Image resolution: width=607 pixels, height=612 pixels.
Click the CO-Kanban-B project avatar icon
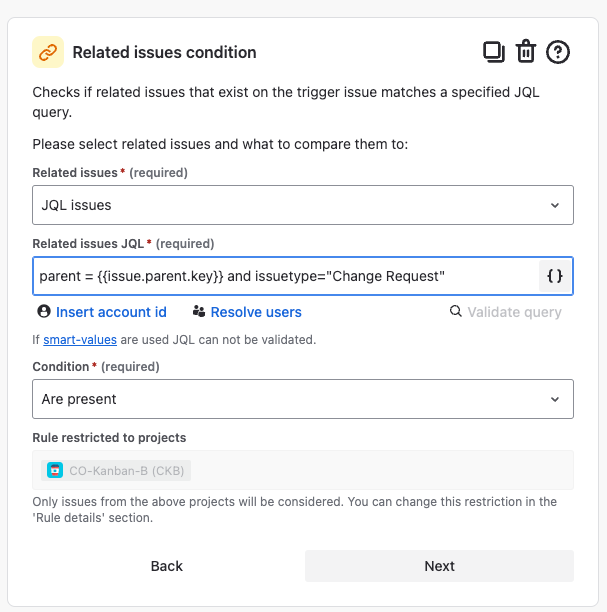click(55, 470)
